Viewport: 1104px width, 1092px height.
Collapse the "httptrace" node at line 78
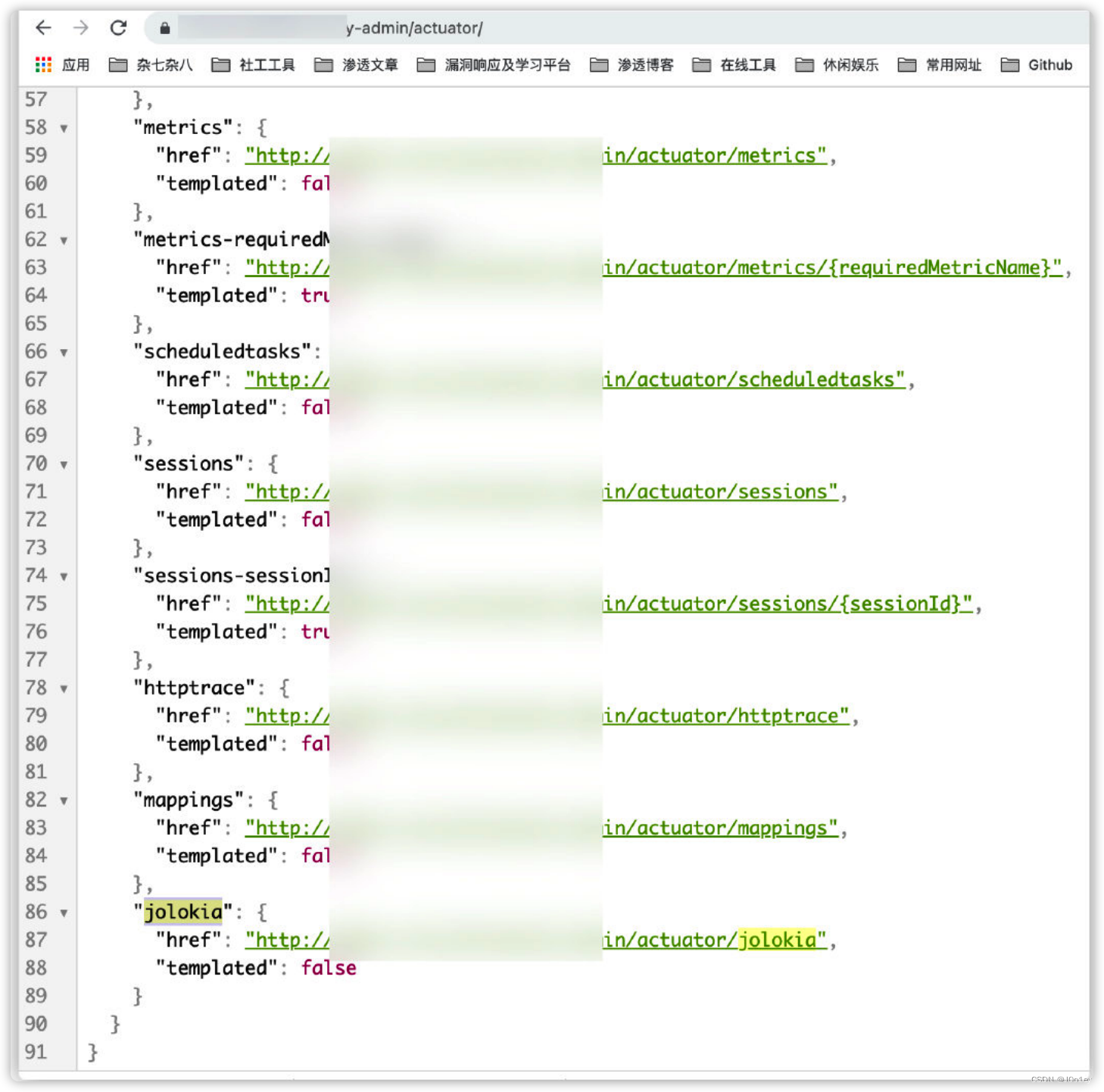(x=64, y=689)
